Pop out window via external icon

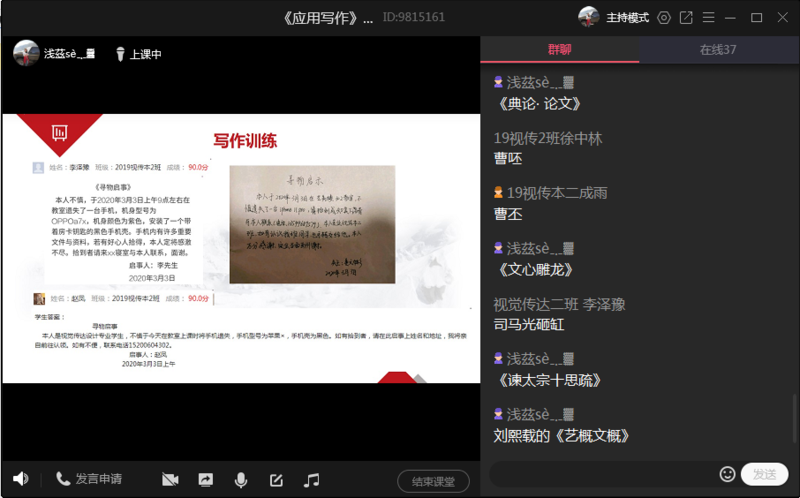(x=686, y=18)
